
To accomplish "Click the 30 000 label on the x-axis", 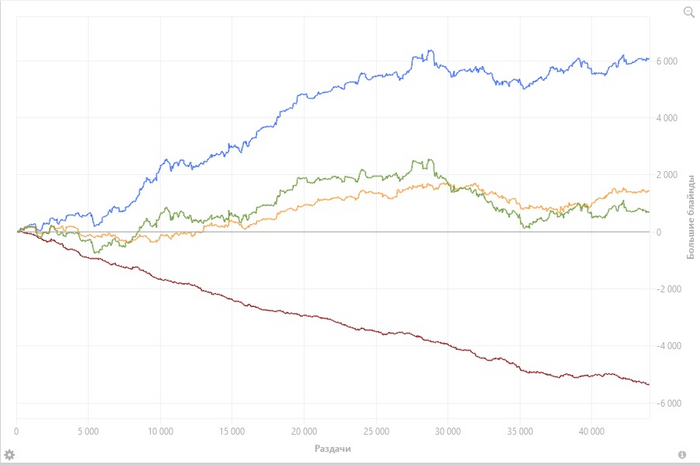I will coord(448,431).
